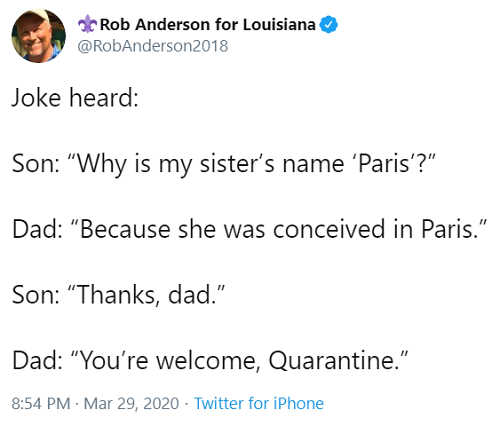Click the word 'Quarantine' in the punchline
Viewport: 500px width, 426px height.
[x=332, y=361]
